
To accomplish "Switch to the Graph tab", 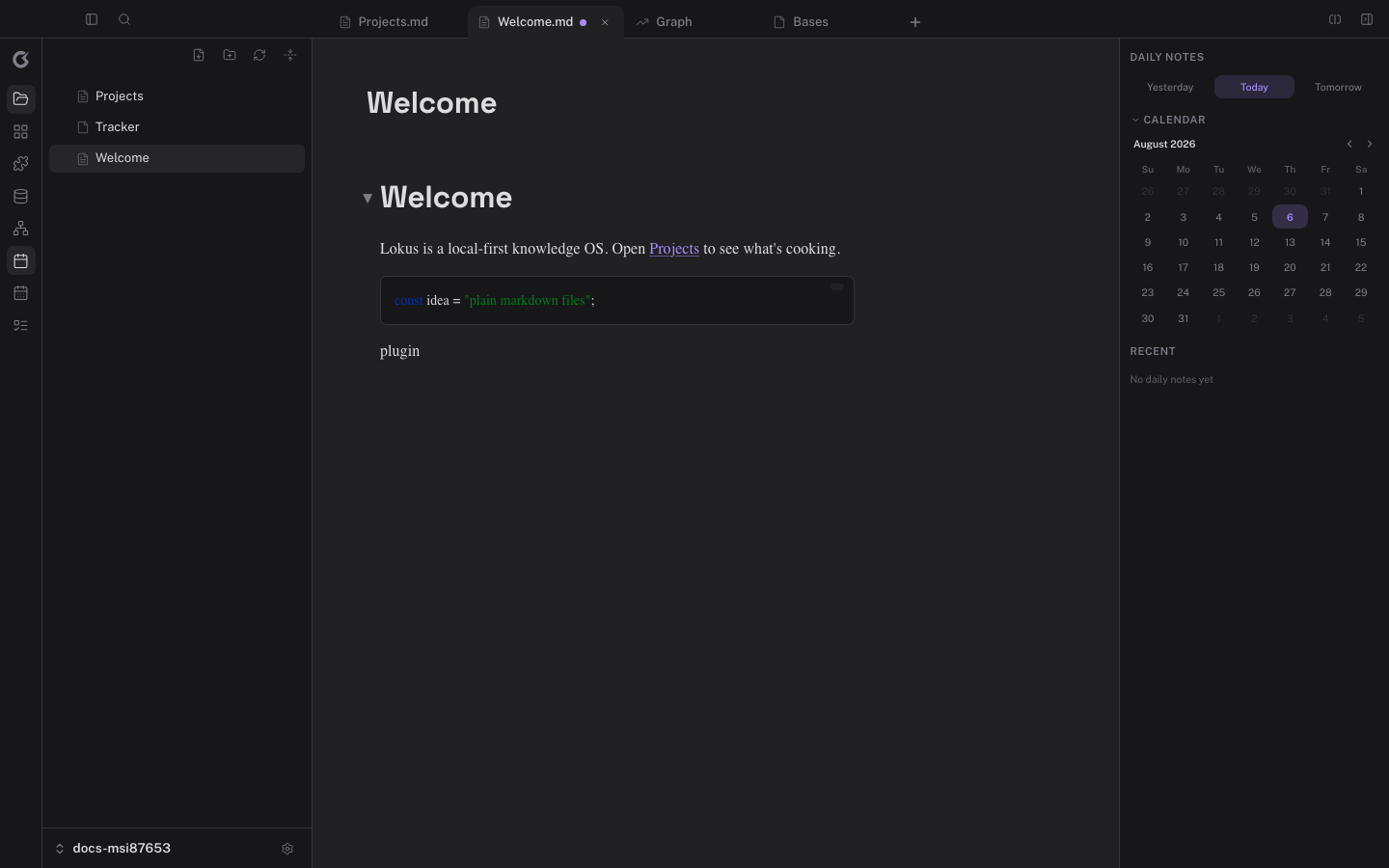I will [x=674, y=22].
